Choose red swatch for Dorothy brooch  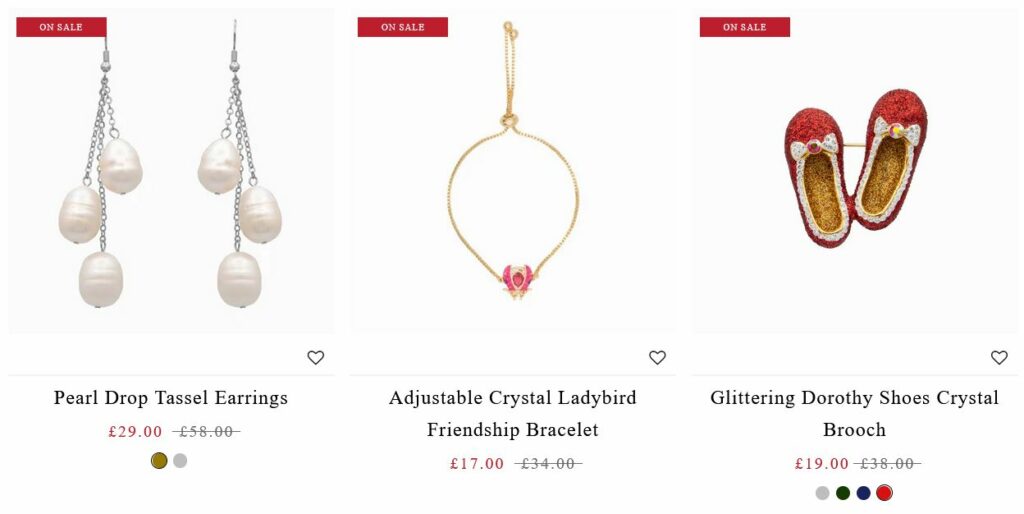point(884,493)
